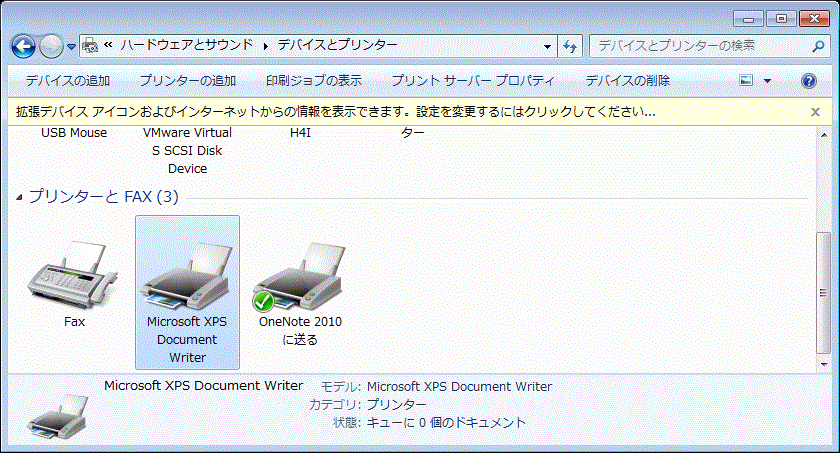
Task: Select the Microsoft XPS Document Writer printer icon
Action: pos(186,276)
